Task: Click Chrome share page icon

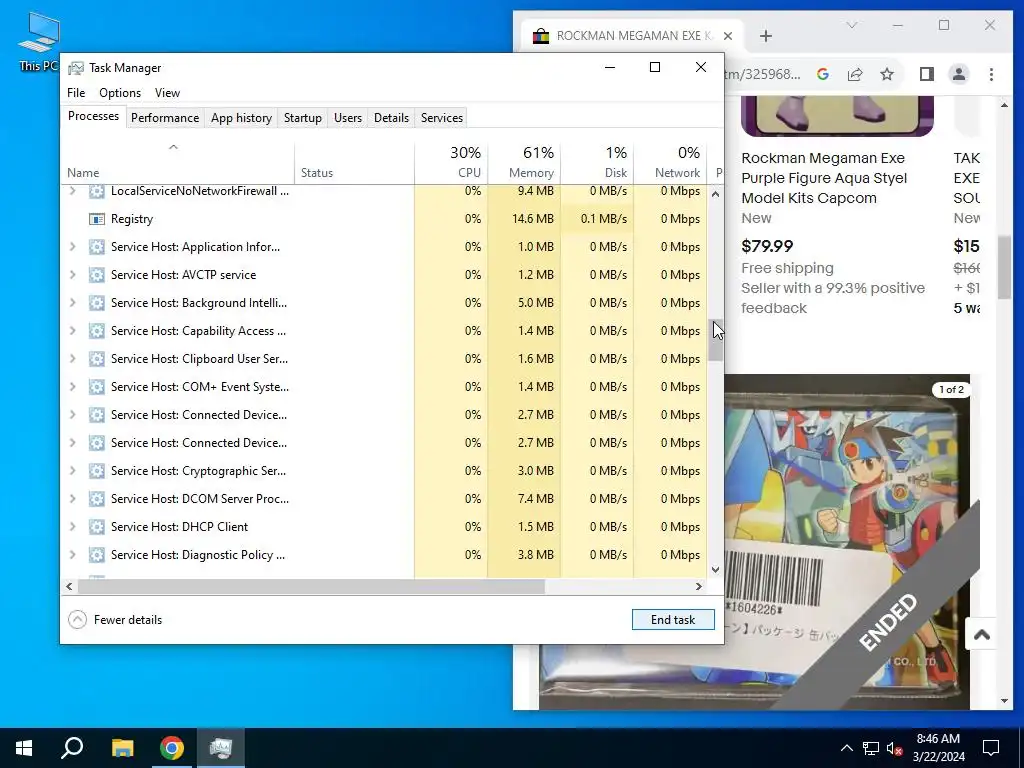Action: 855,74
